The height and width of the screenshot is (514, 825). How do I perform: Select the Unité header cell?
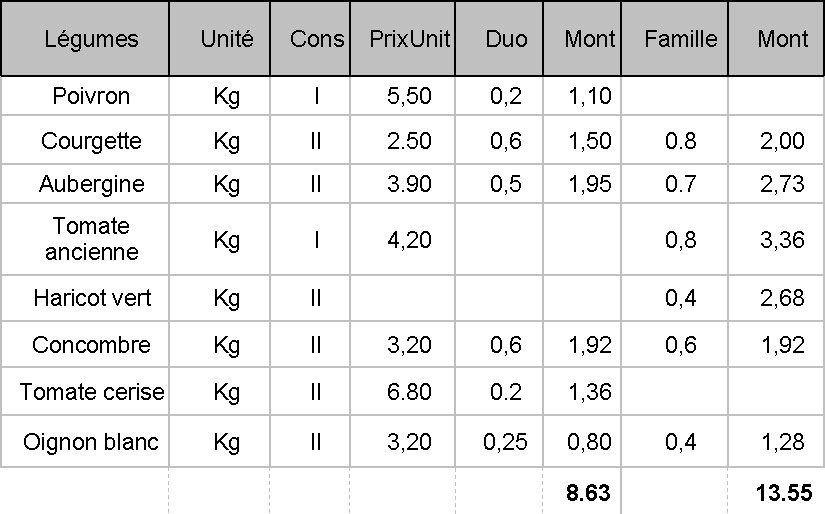(227, 39)
